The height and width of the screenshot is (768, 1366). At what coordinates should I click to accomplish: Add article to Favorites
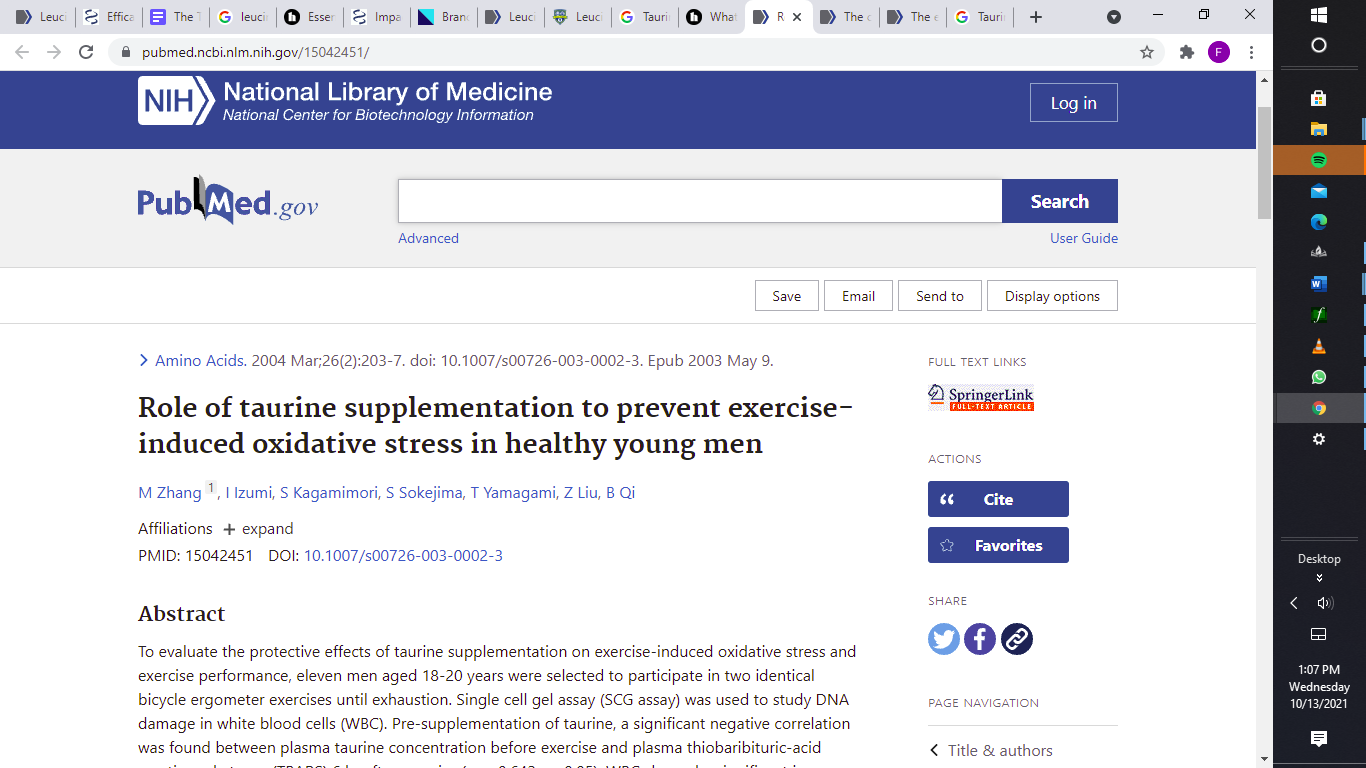coord(997,545)
